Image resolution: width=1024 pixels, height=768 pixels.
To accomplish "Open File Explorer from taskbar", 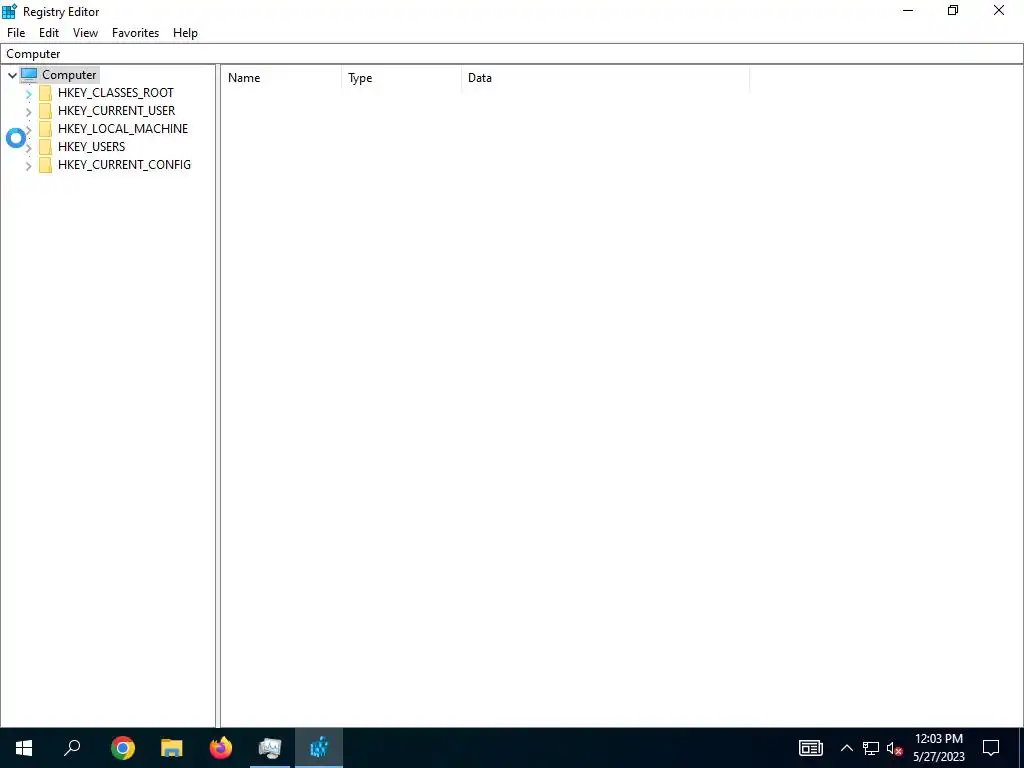I will click(x=172, y=748).
